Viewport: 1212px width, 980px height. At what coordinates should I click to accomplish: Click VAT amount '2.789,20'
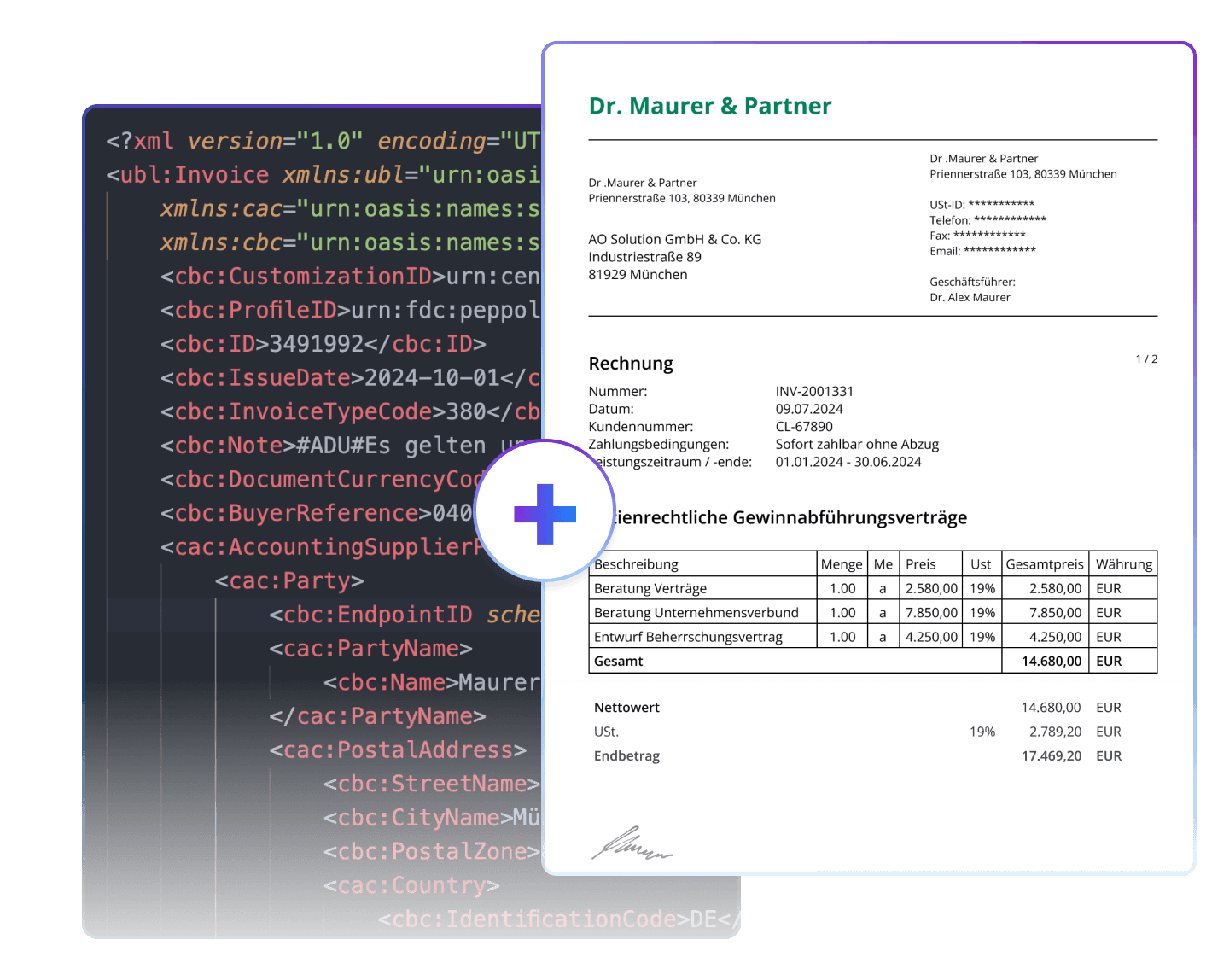click(1055, 732)
